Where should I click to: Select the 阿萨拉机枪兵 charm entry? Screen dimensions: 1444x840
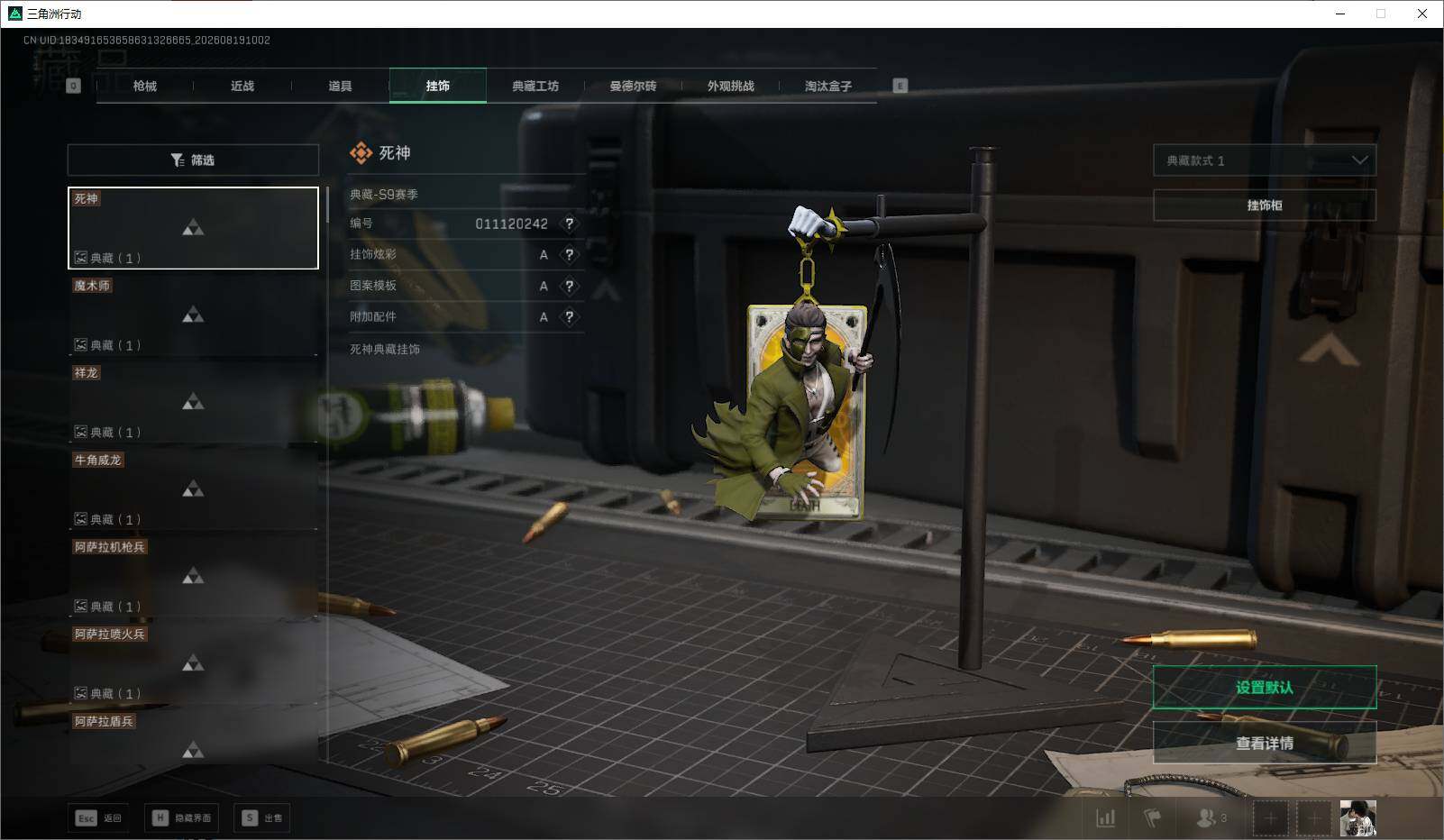(193, 576)
